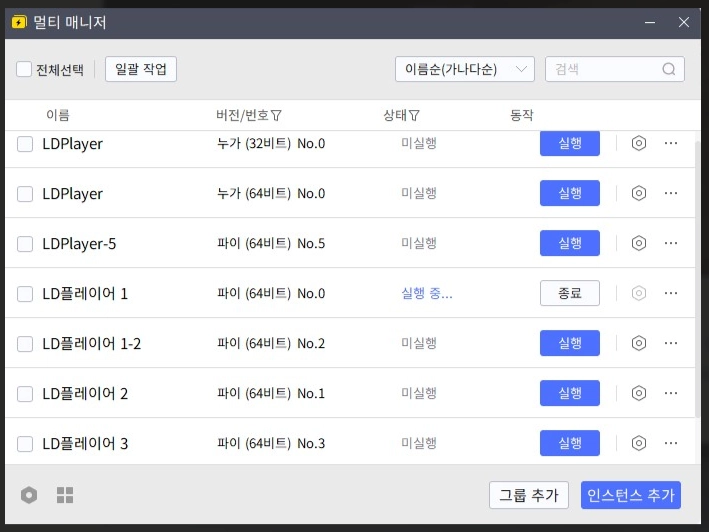Open settings for LDPlayer-5 instance
709x532 pixels.
click(x=639, y=243)
